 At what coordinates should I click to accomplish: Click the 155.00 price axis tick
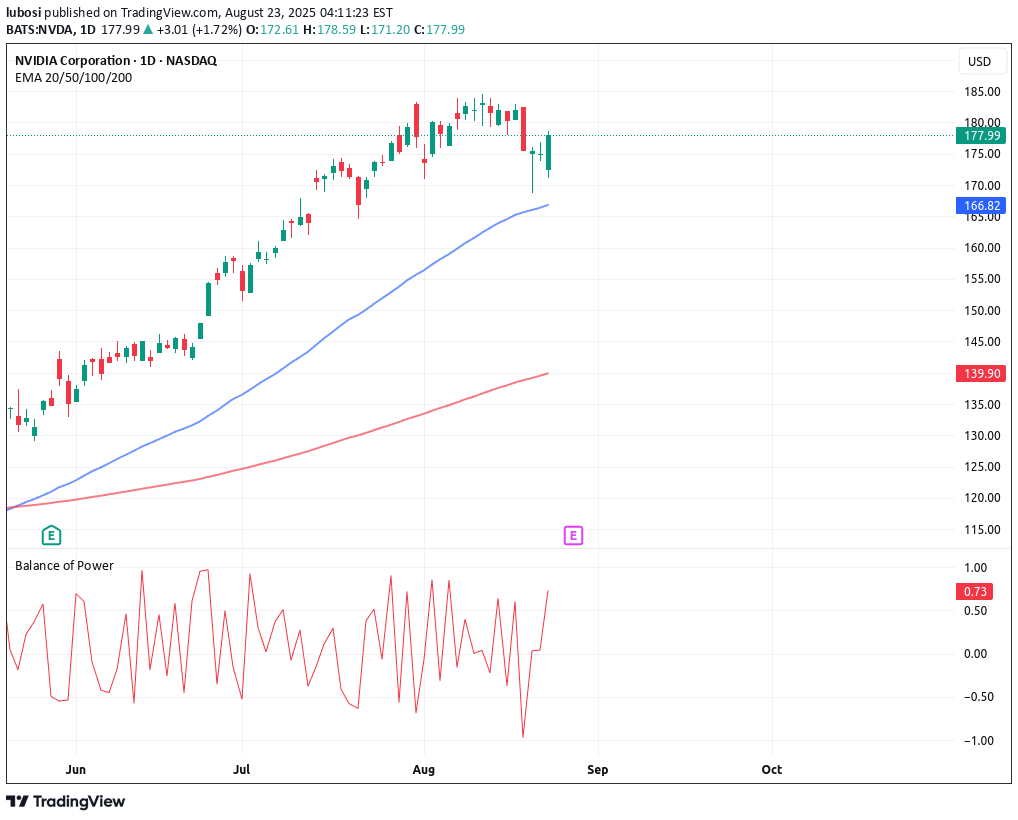[x=982, y=279]
